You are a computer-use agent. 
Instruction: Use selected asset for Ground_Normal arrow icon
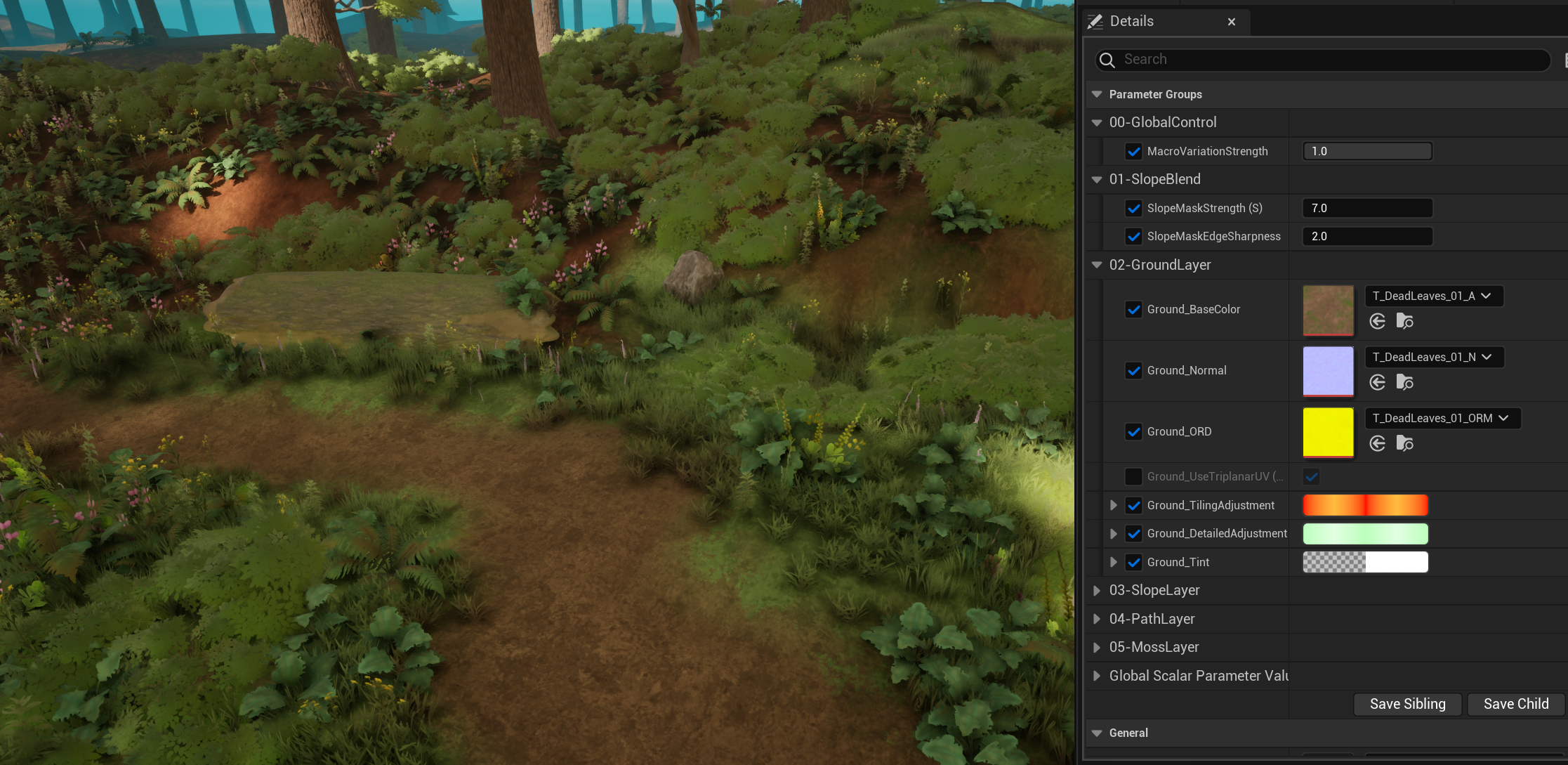point(1377,382)
